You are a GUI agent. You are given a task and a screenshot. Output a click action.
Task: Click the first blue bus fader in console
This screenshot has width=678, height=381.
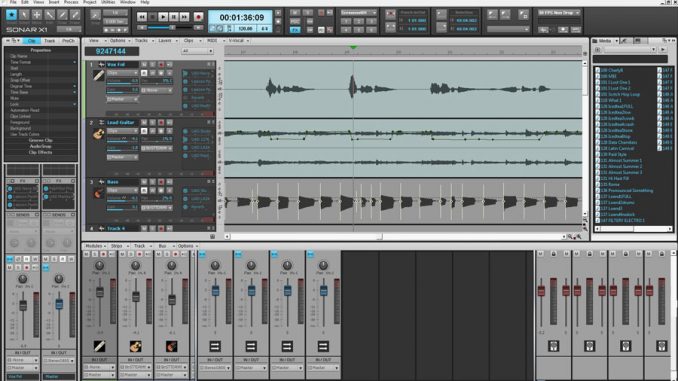[215, 291]
